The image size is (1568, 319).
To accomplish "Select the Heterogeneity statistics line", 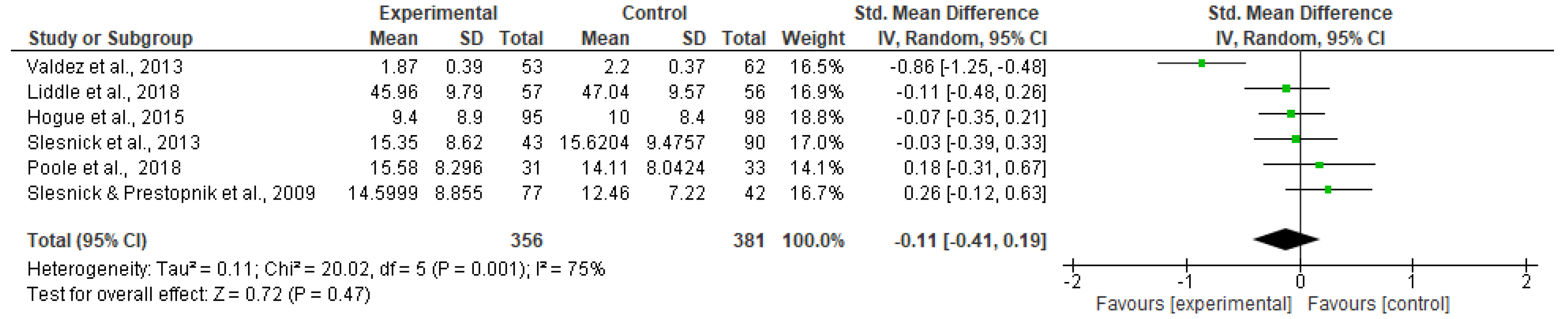I will [316, 269].
